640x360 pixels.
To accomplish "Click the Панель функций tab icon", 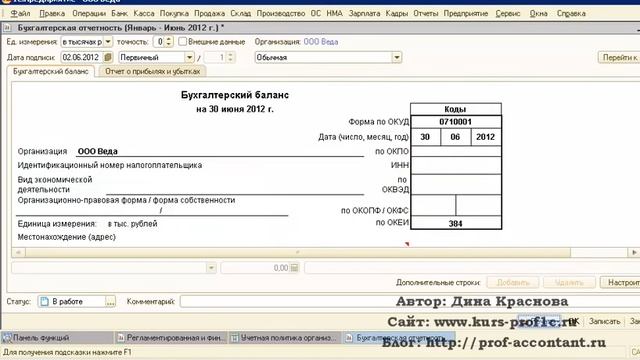I will [x=7, y=338].
